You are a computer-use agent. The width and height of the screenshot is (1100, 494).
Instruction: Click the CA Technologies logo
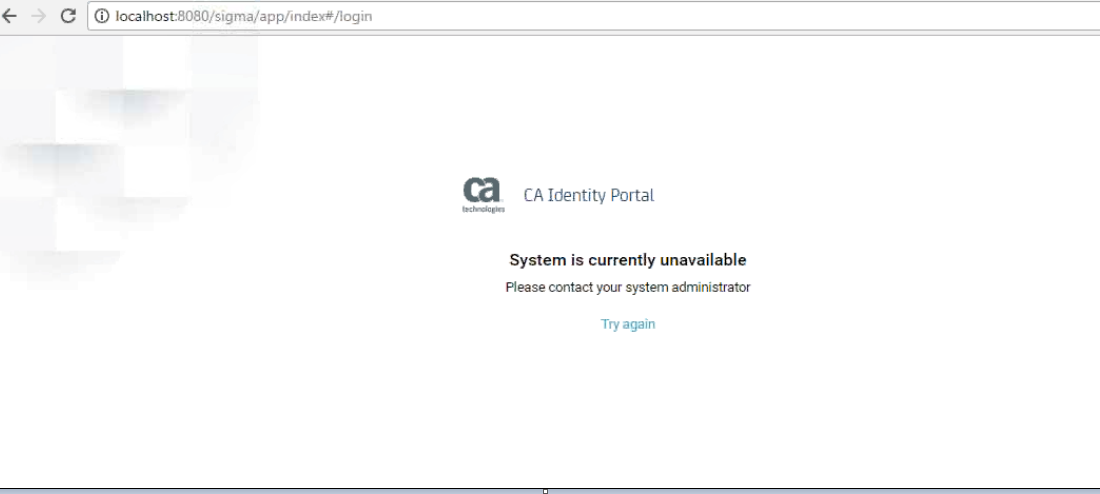[x=483, y=195]
